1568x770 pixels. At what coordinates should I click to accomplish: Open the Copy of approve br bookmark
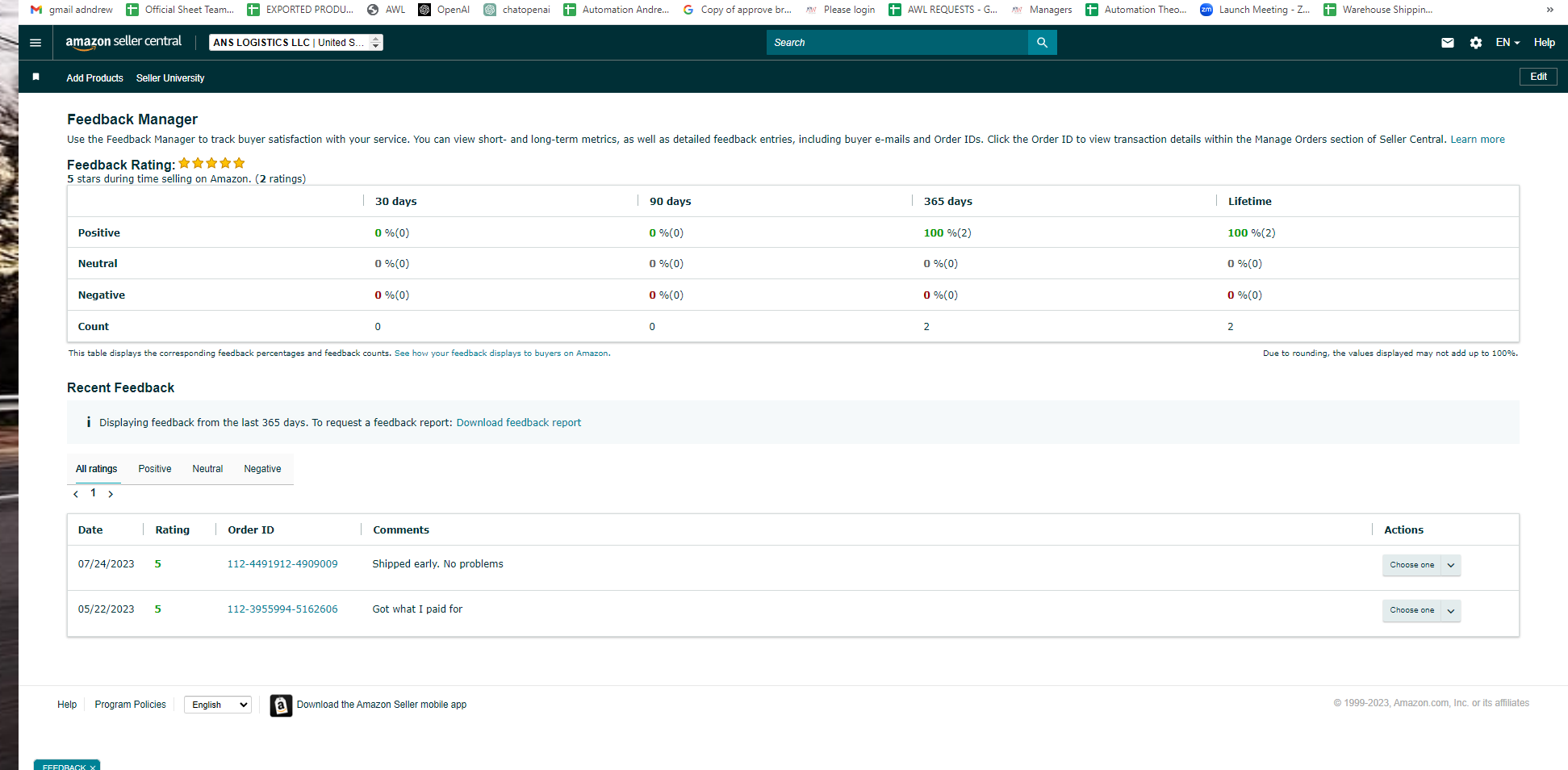click(x=737, y=10)
